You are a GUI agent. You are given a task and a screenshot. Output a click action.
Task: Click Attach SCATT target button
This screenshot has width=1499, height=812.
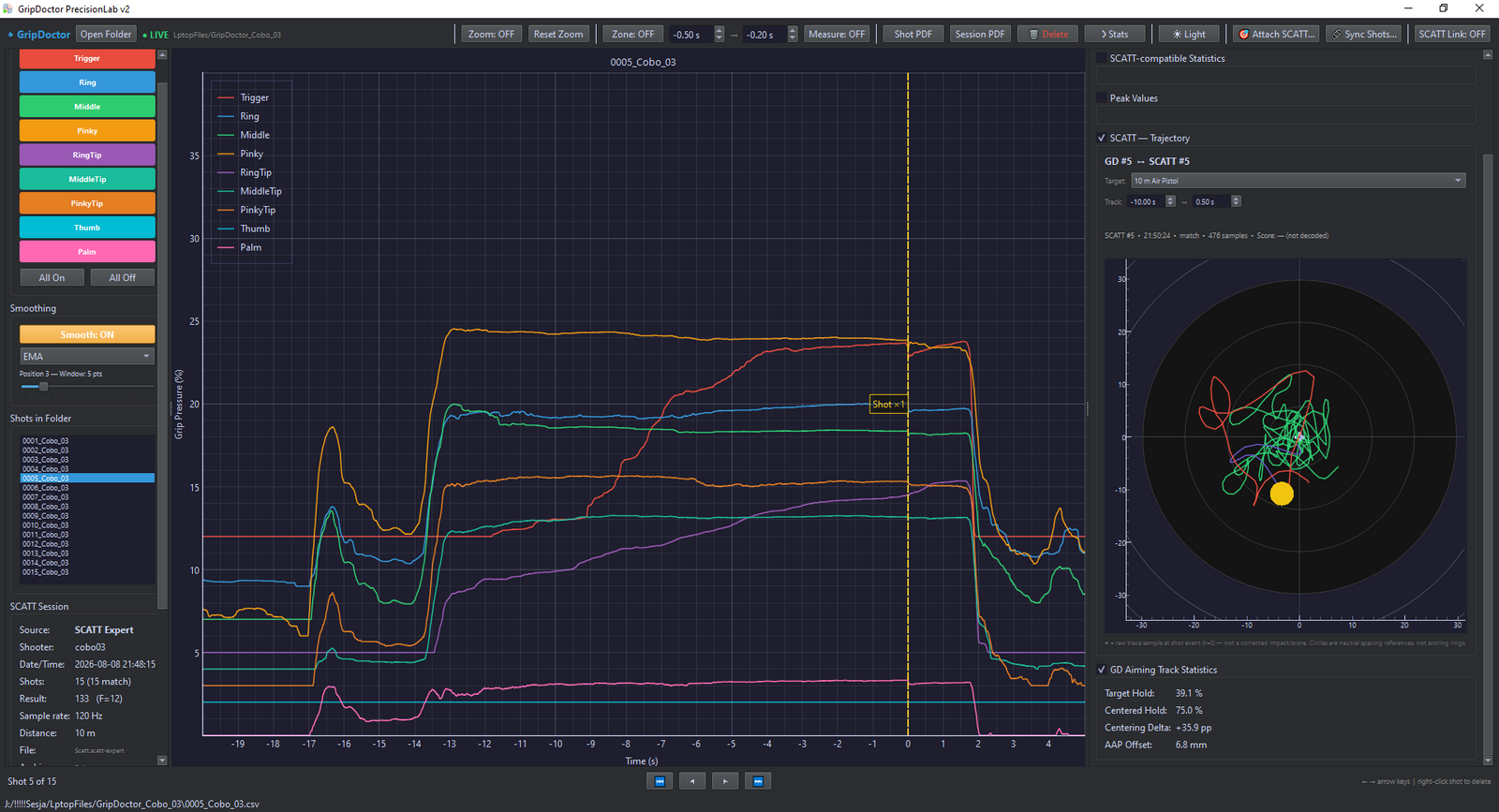point(1276,35)
